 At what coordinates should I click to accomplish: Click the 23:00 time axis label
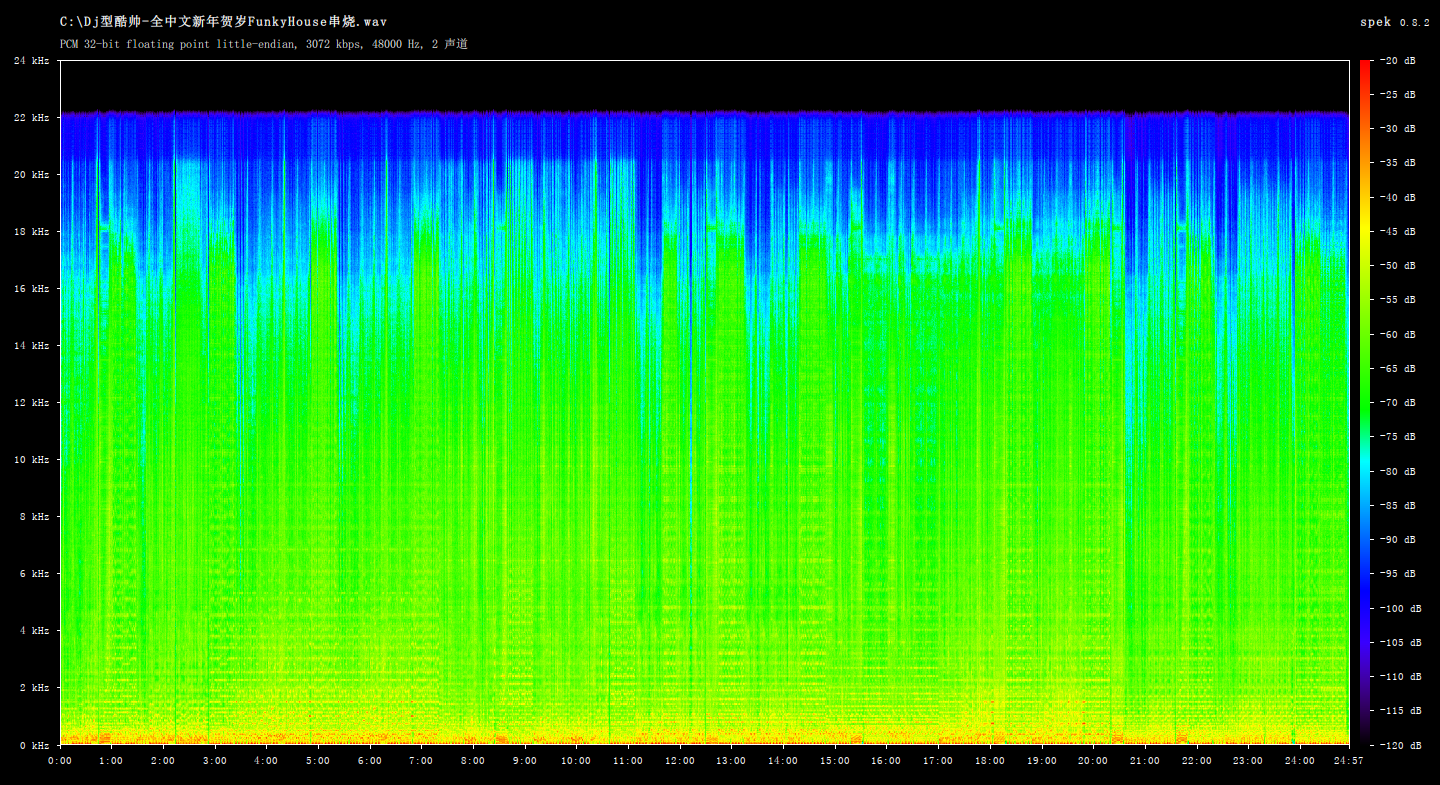pyautogui.click(x=1248, y=761)
